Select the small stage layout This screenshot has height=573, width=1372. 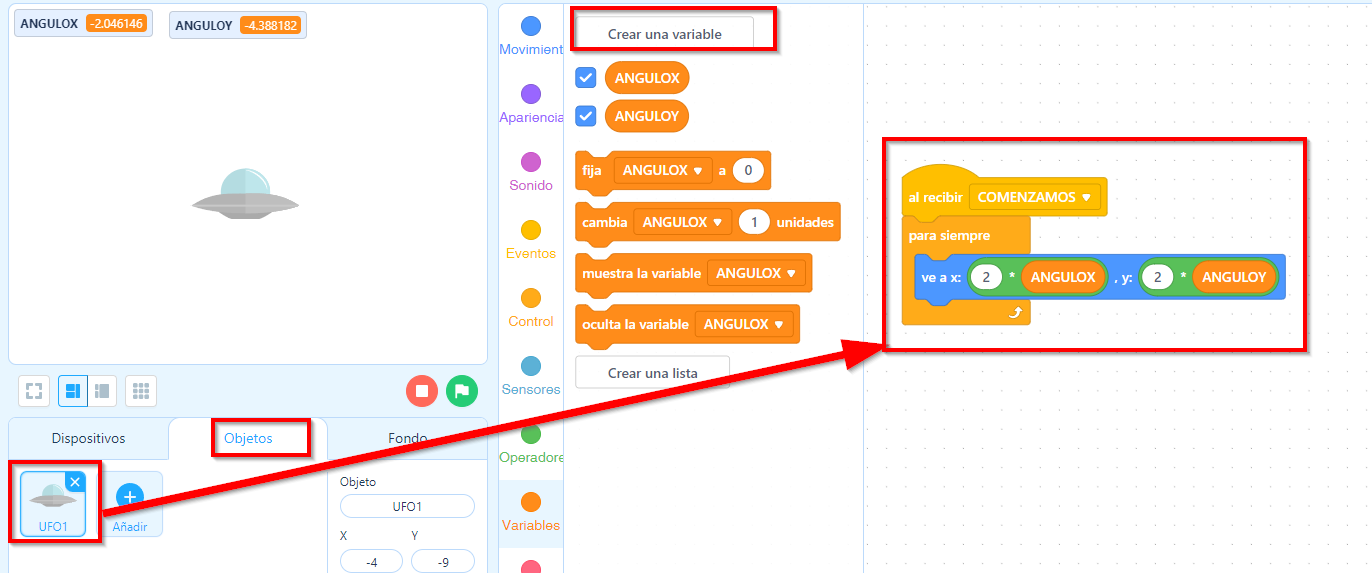[102, 391]
